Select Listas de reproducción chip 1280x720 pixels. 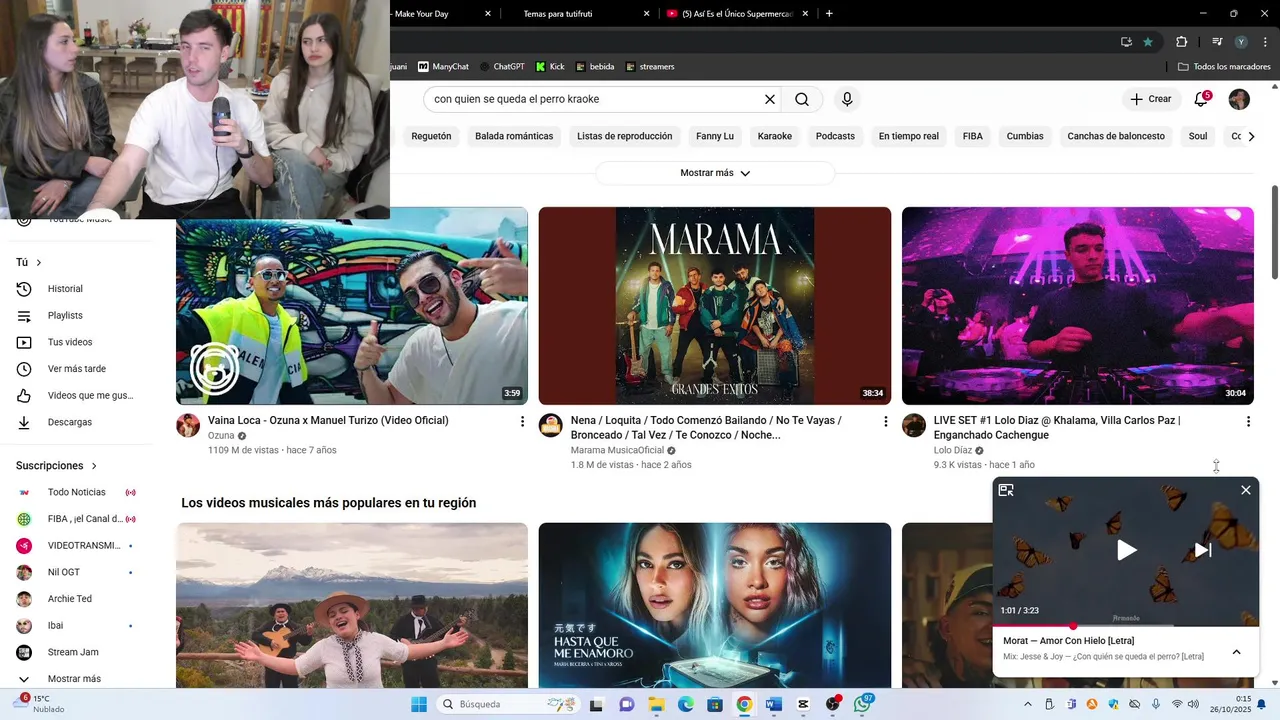coord(625,136)
